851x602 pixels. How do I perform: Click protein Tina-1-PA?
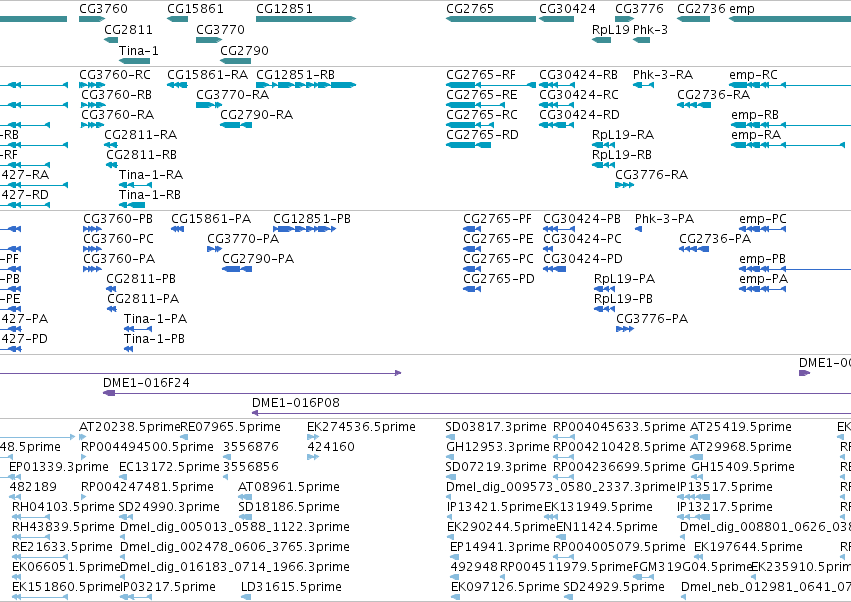[x=138, y=329]
